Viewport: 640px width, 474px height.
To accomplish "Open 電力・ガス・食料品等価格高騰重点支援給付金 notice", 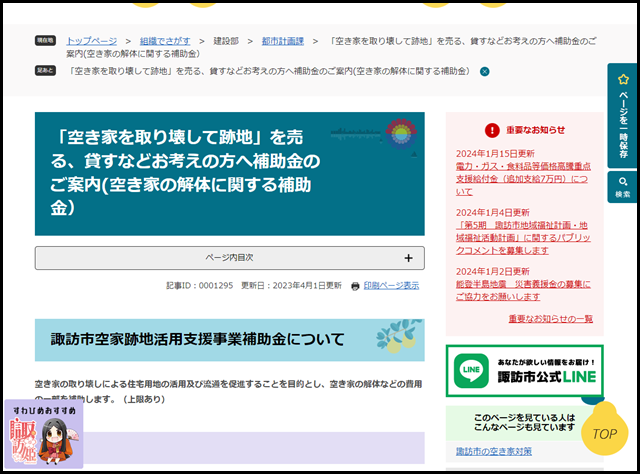I will [x=522, y=179].
